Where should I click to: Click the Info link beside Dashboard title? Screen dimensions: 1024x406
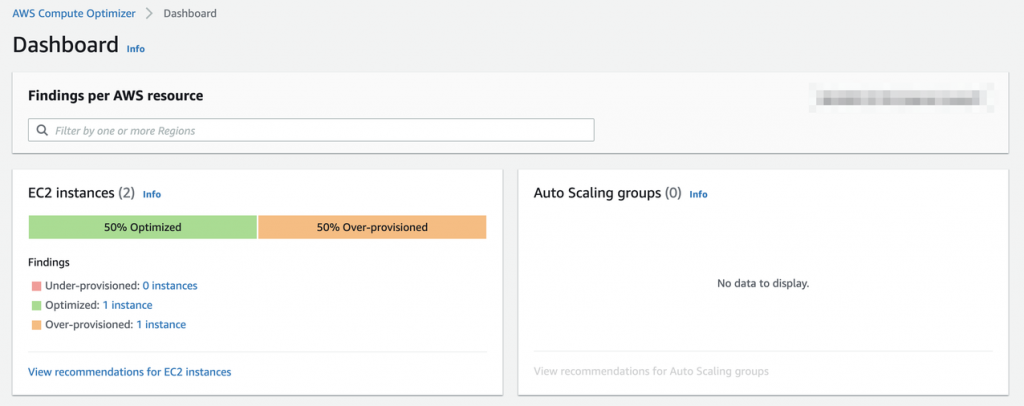click(x=135, y=48)
